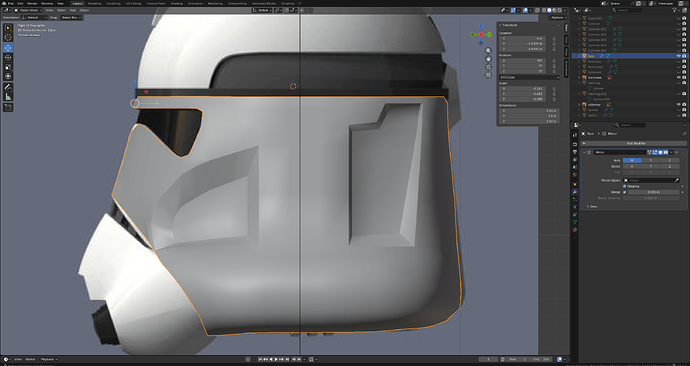Toggle Mirror modifier show in viewport
Screen dimensions: 690x366
tap(661, 152)
